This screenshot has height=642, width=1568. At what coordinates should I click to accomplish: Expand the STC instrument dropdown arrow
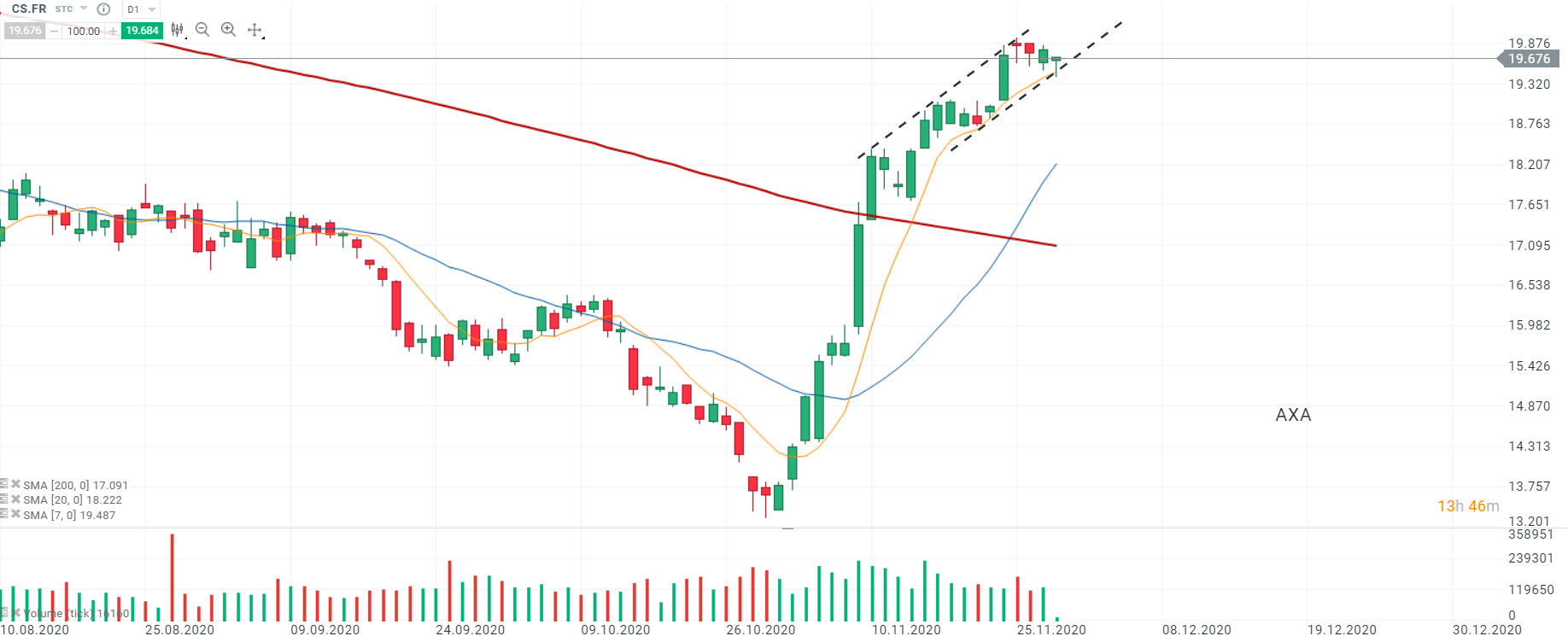pyautogui.click(x=84, y=9)
